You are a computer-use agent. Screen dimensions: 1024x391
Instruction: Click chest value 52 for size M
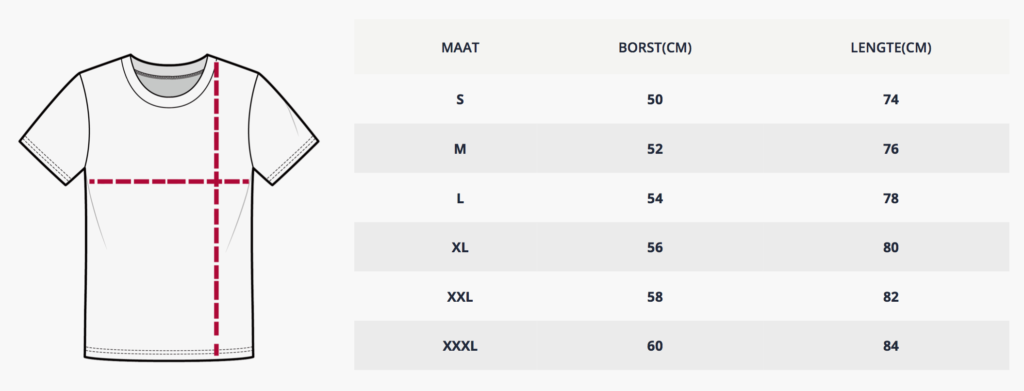[654, 149]
